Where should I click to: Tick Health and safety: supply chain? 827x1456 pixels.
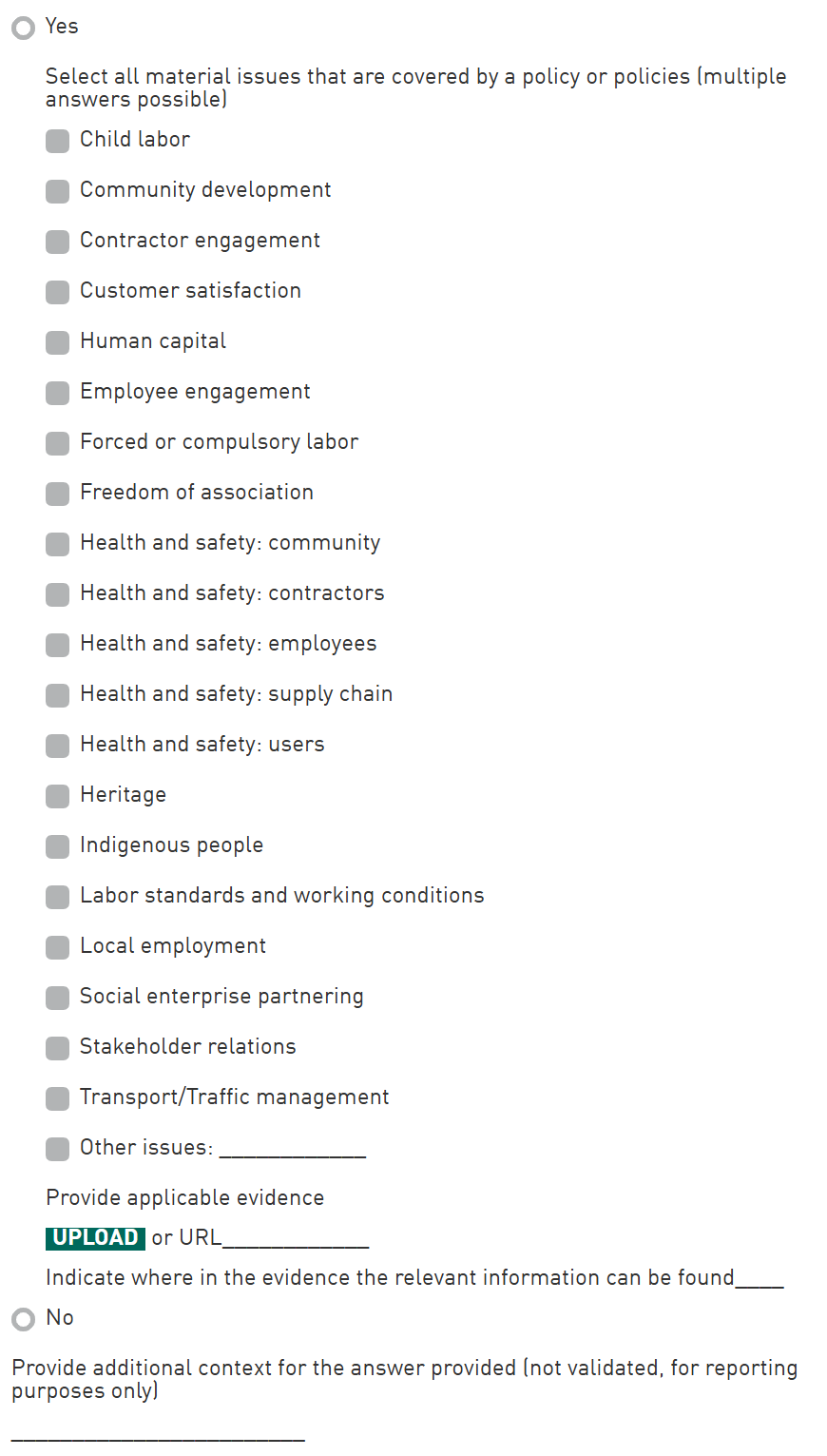pyautogui.click(x=58, y=695)
